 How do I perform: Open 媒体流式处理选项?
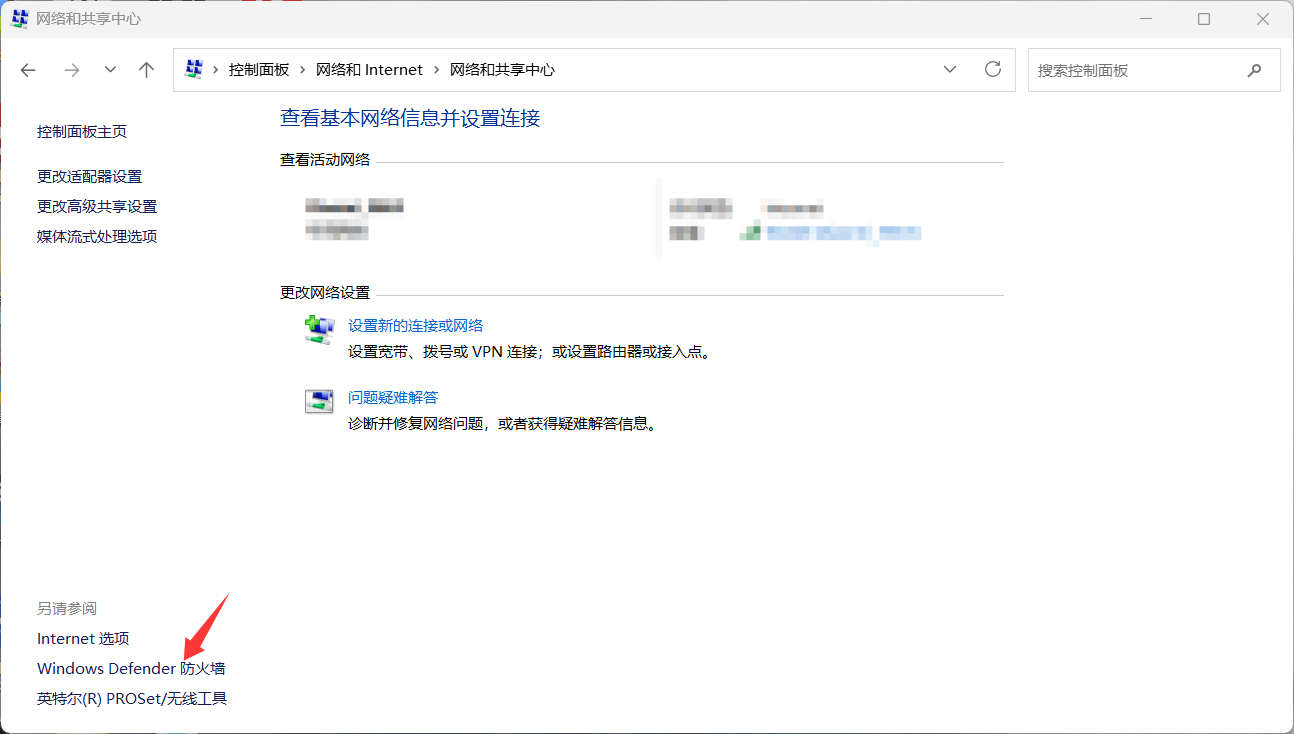(x=96, y=235)
